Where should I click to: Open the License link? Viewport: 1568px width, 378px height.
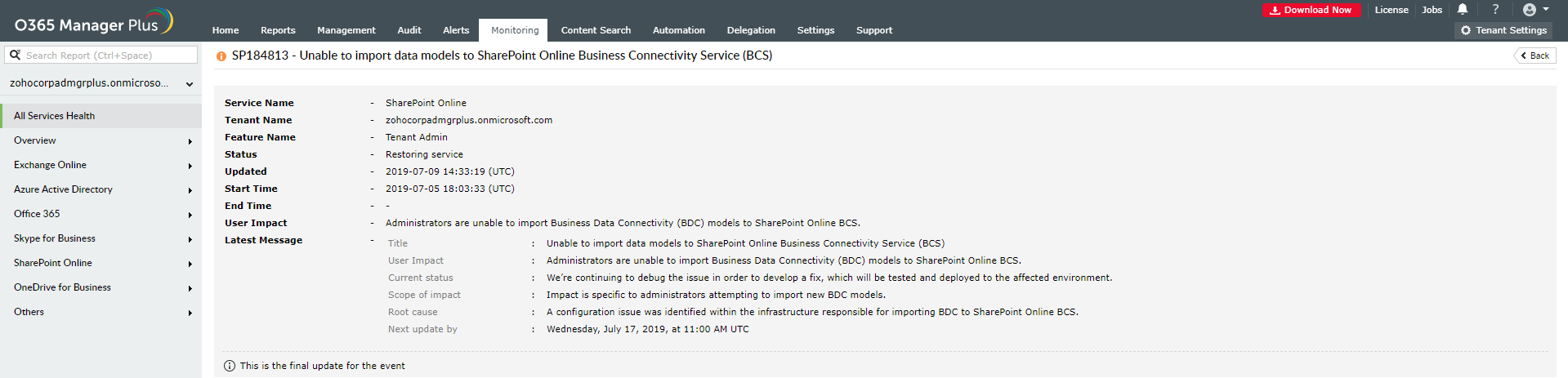[1391, 10]
